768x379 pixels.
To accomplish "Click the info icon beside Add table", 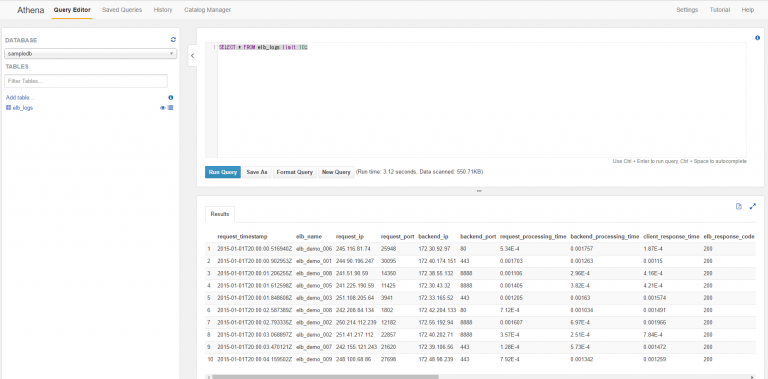I will tap(170, 97).
